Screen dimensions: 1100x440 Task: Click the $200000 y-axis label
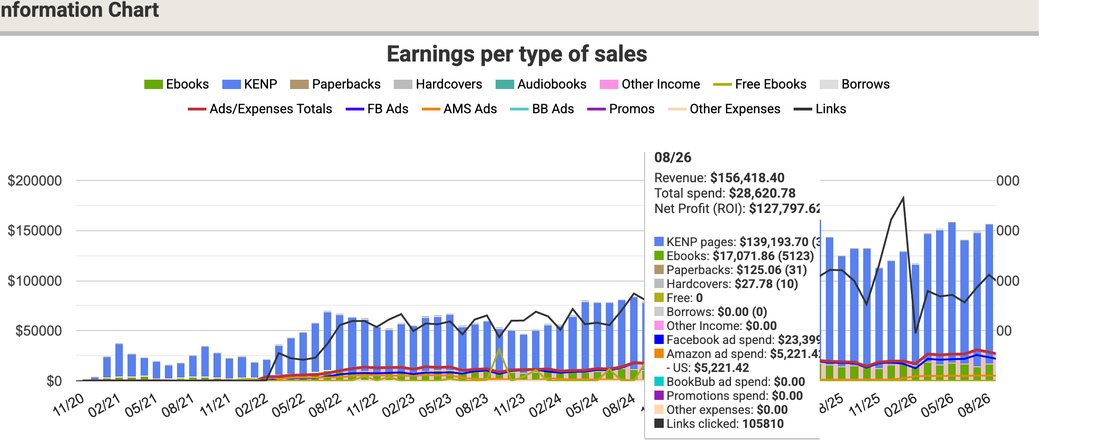click(x=34, y=180)
